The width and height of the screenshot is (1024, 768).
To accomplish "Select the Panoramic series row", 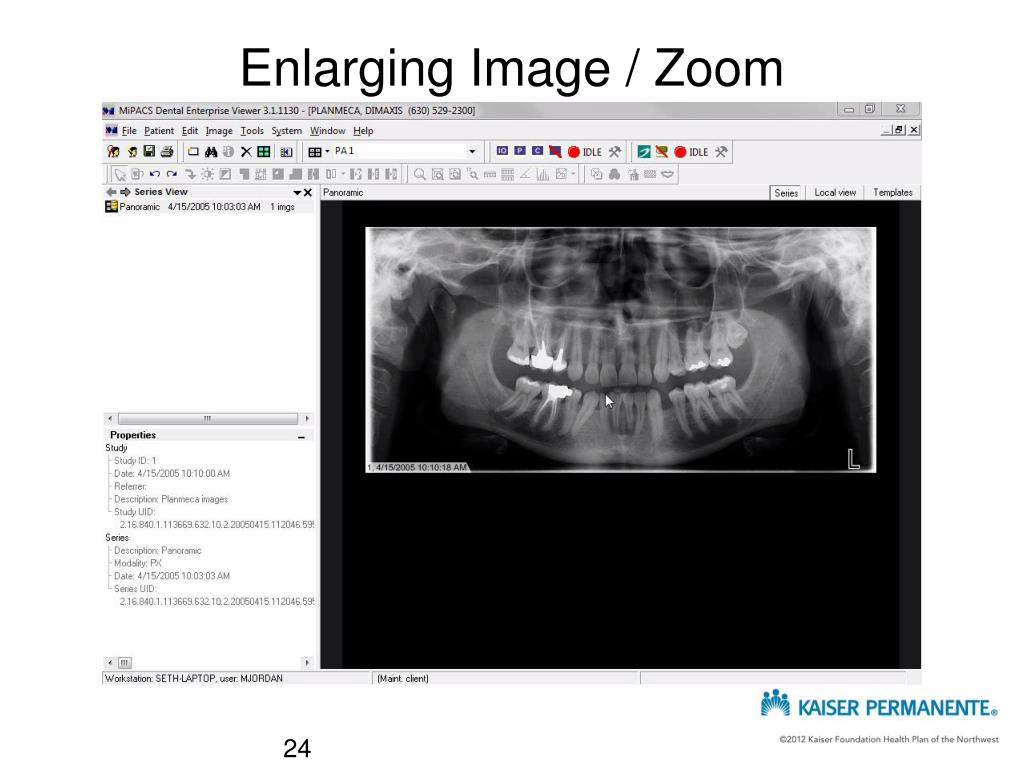I will point(209,207).
